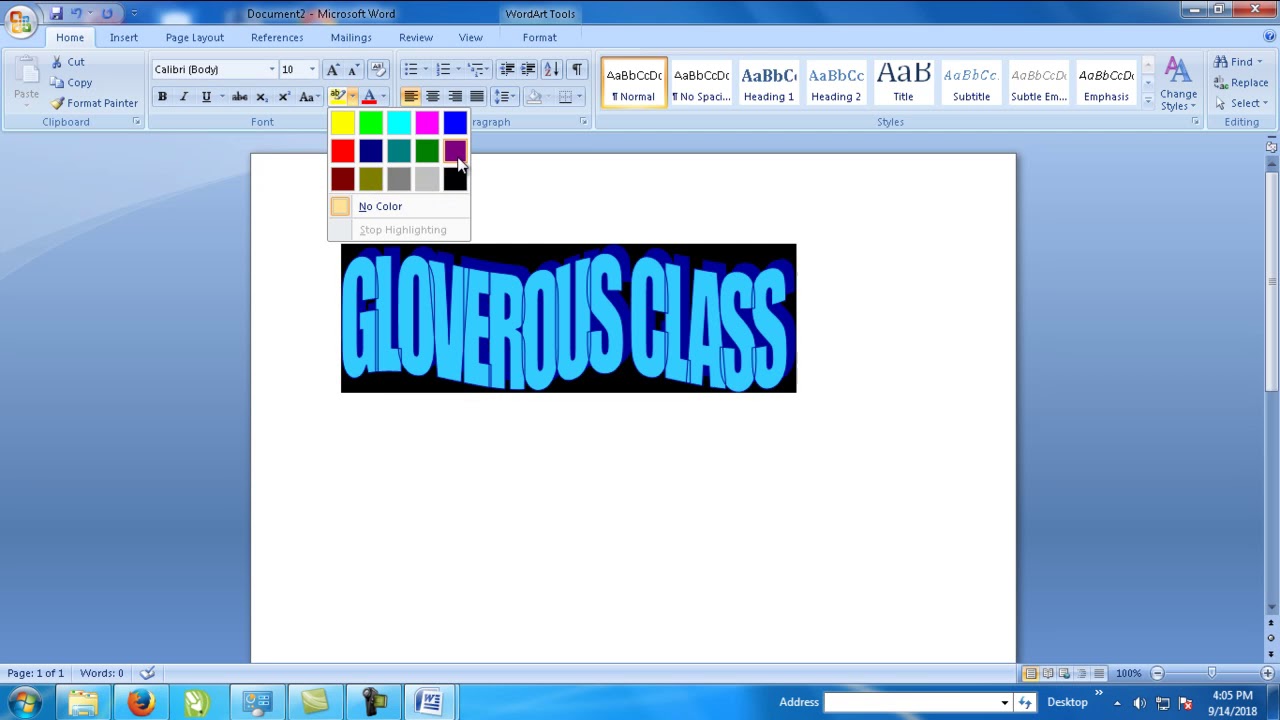Apply Heading 1 style
1280x720 pixels.
coord(768,82)
